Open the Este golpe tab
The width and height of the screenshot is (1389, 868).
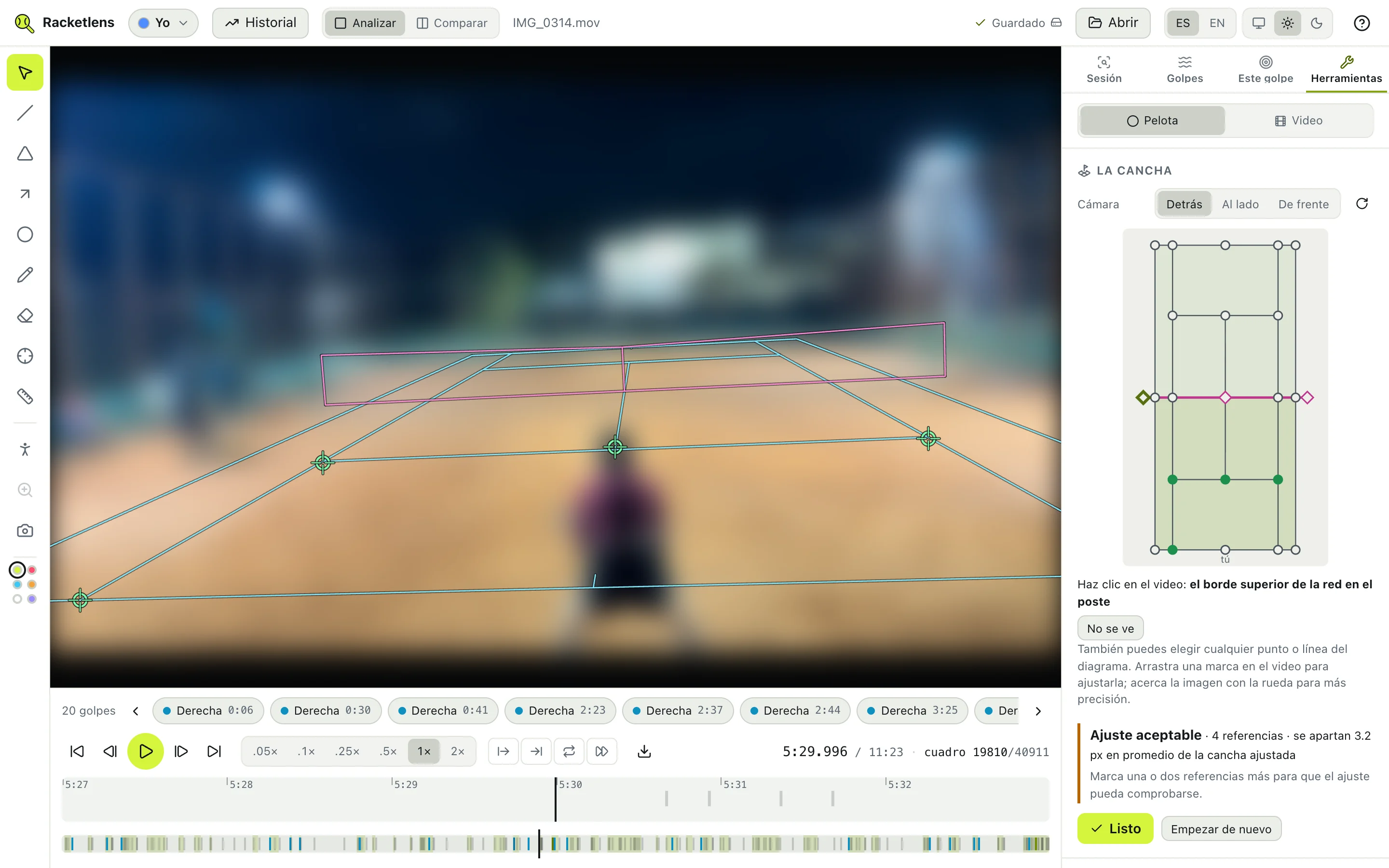tap(1265, 69)
